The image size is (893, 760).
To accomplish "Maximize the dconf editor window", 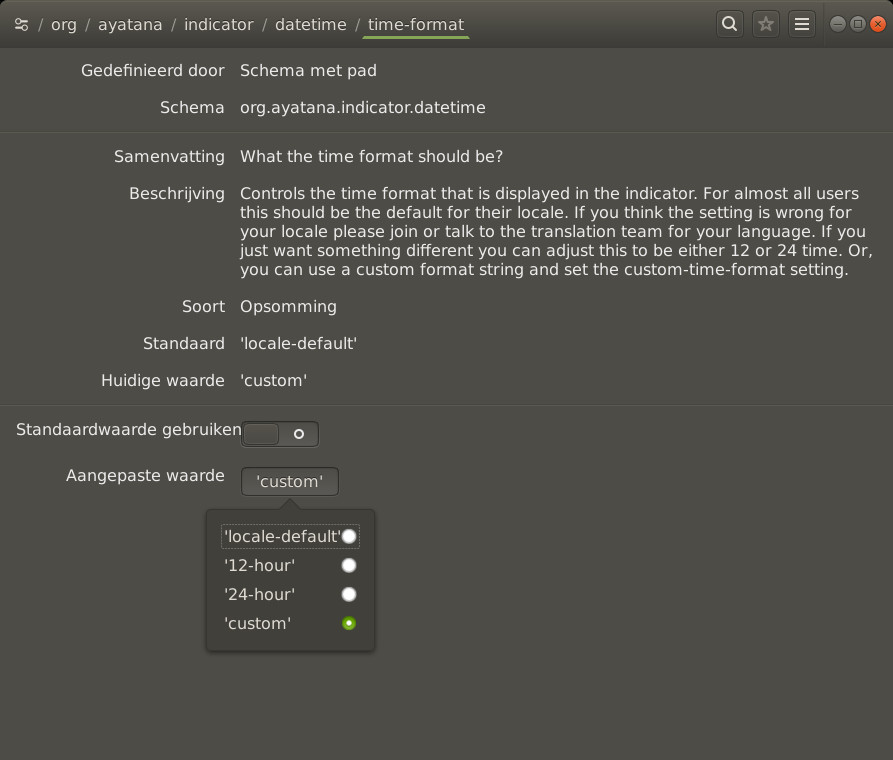I will [858, 24].
